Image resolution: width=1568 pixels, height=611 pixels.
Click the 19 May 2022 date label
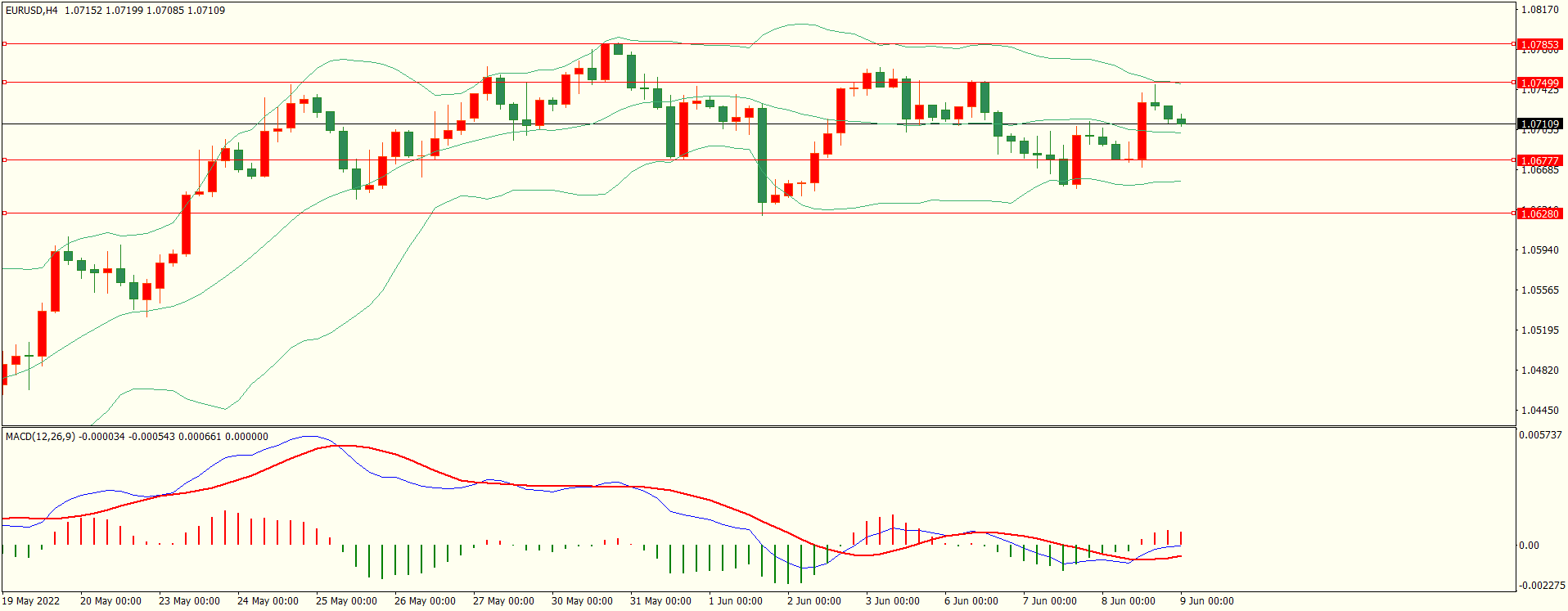31,601
